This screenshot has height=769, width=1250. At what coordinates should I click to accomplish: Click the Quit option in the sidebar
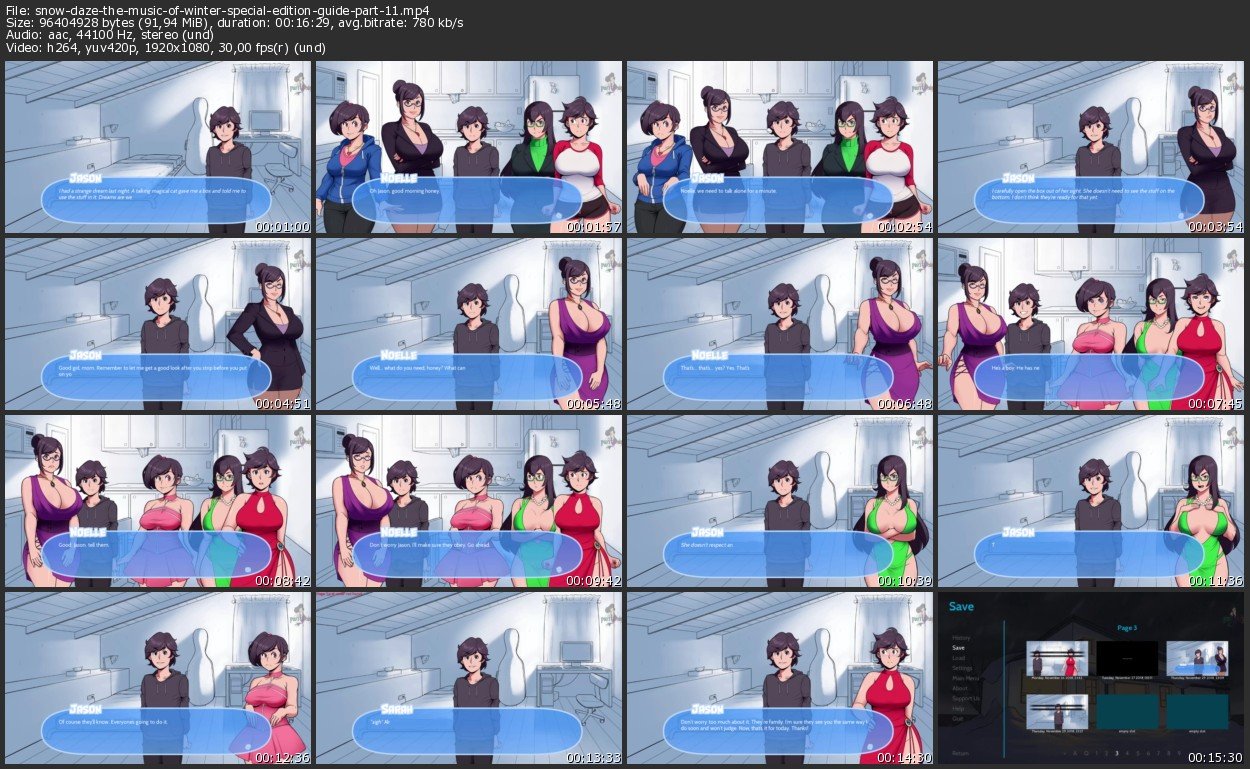[957, 718]
